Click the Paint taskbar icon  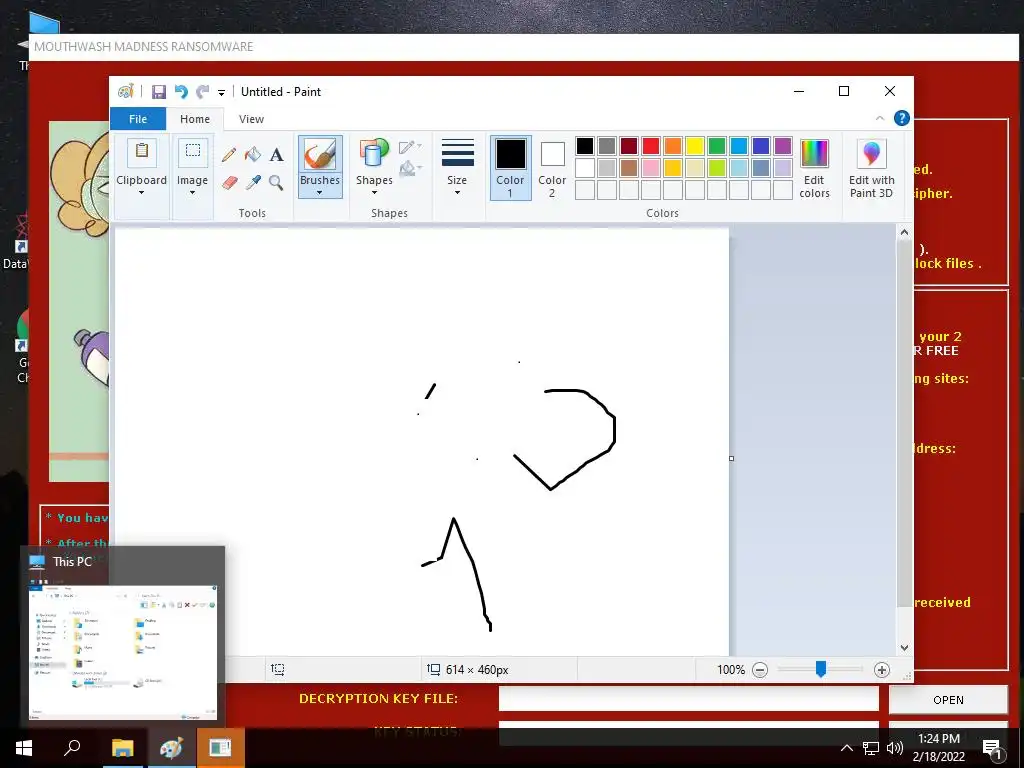pyautogui.click(x=171, y=748)
